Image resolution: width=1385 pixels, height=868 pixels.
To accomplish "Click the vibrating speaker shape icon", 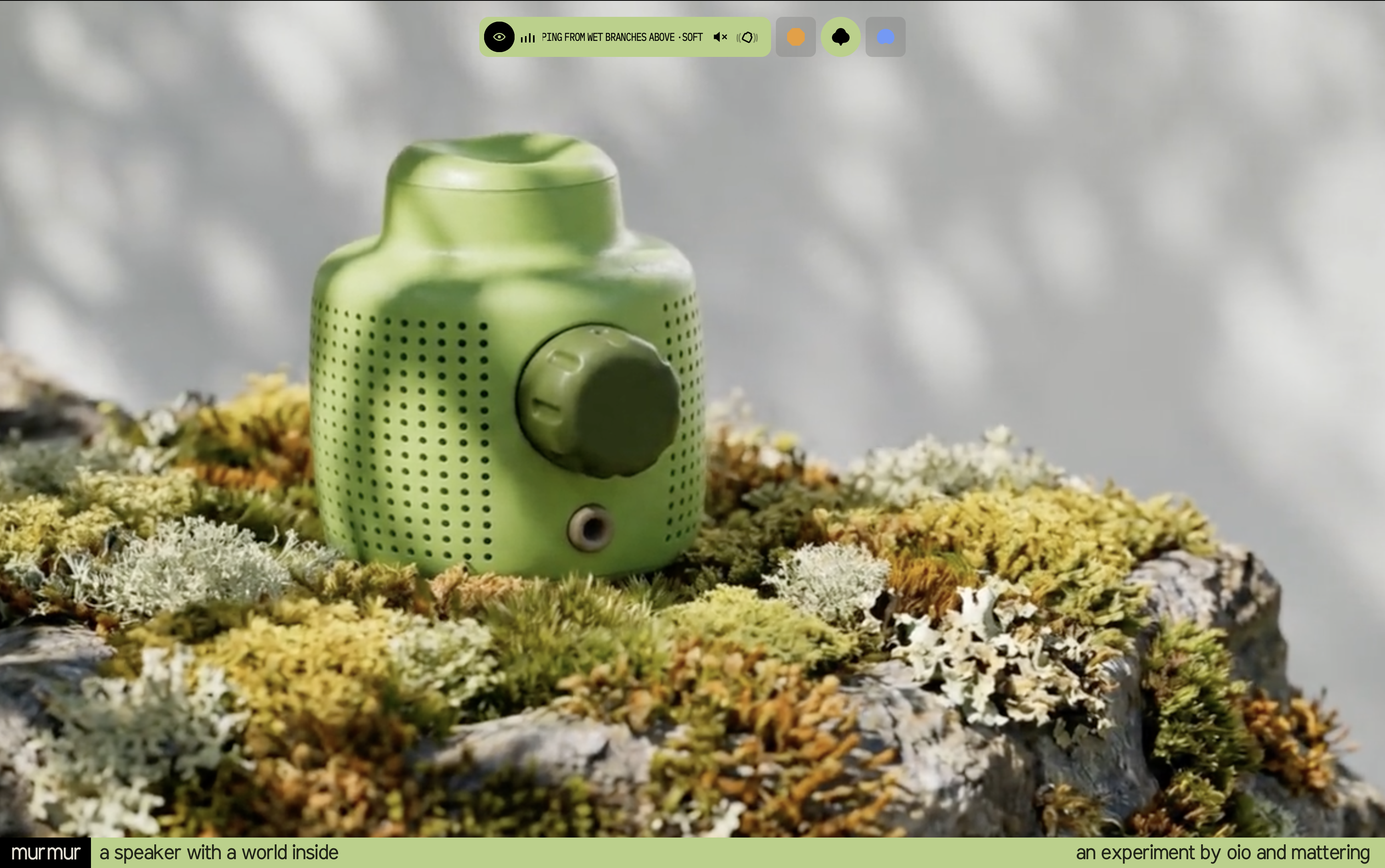I will (747, 37).
